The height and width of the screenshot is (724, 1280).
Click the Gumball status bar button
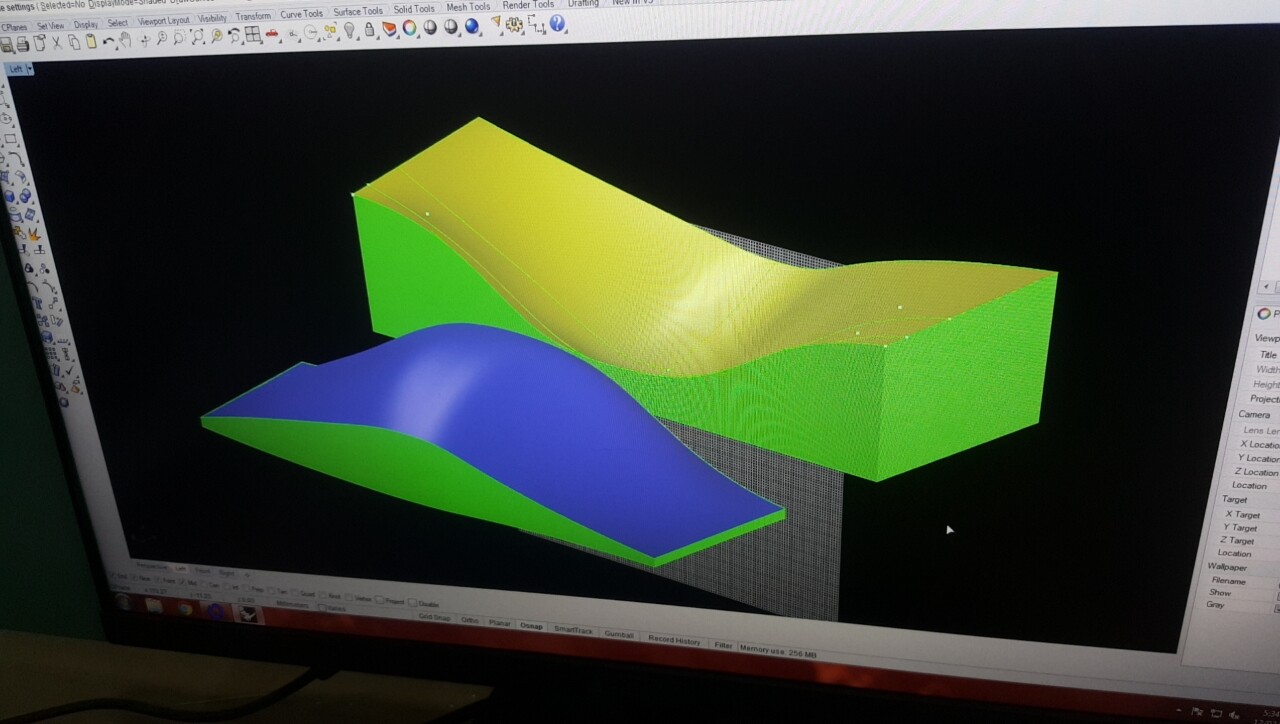[620, 634]
